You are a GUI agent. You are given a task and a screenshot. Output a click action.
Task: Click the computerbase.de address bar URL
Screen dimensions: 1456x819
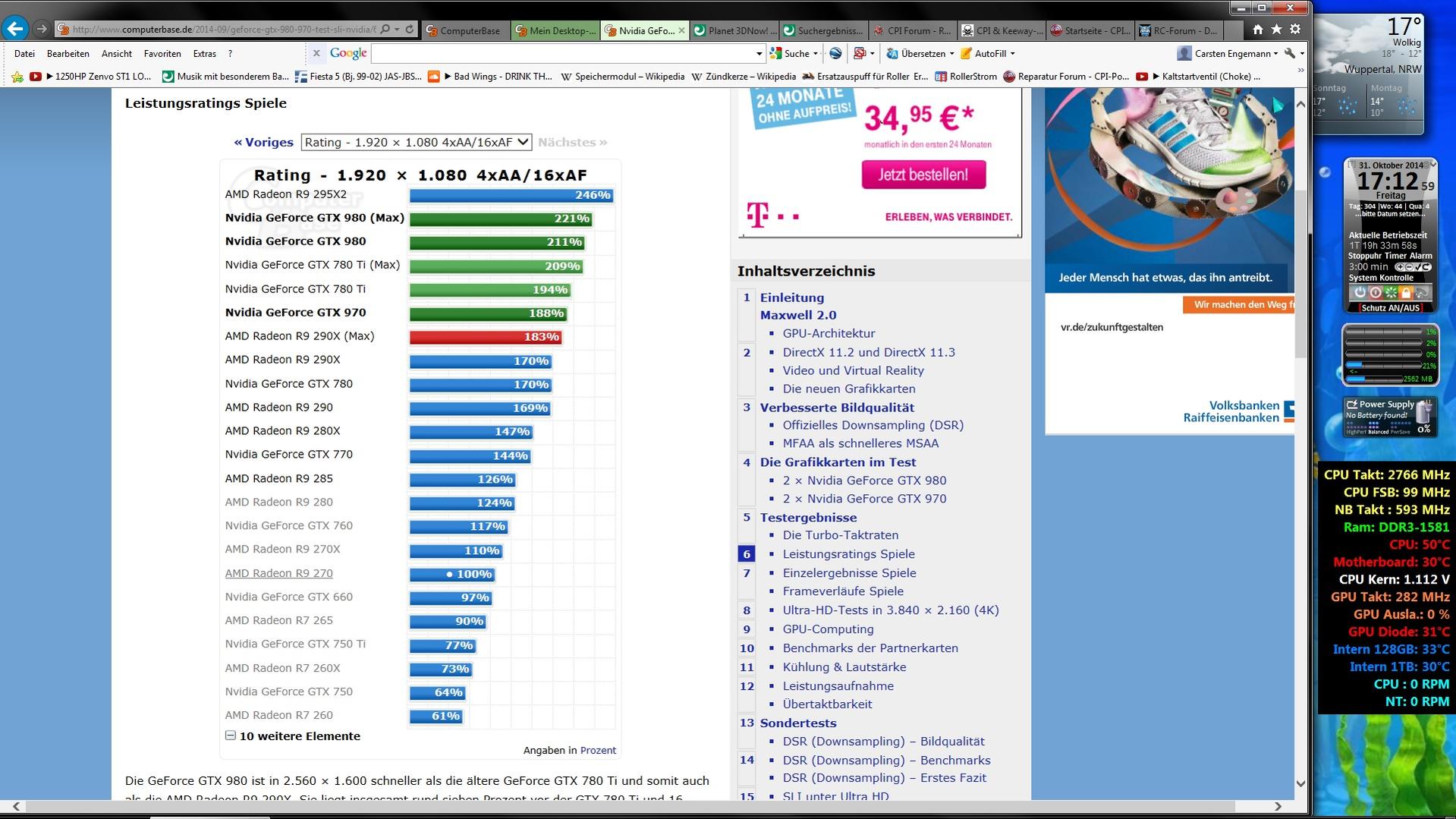point(224,30)
